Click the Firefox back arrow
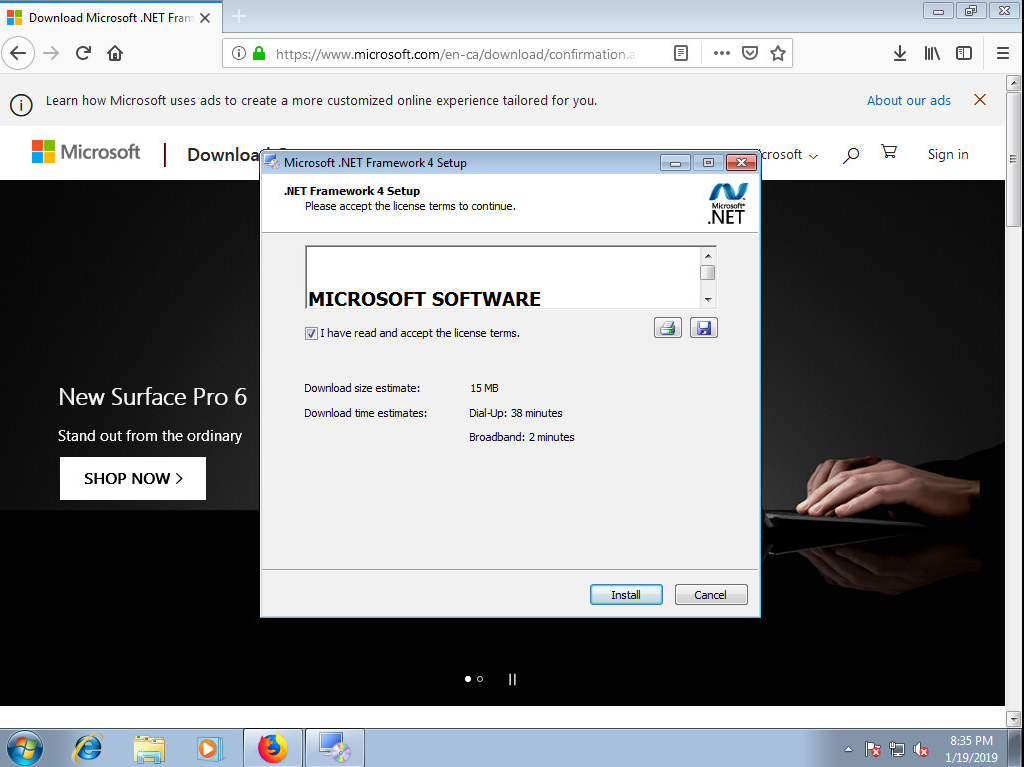The height and width of the screenshot is (767, 1024). (x=18, y=54)
